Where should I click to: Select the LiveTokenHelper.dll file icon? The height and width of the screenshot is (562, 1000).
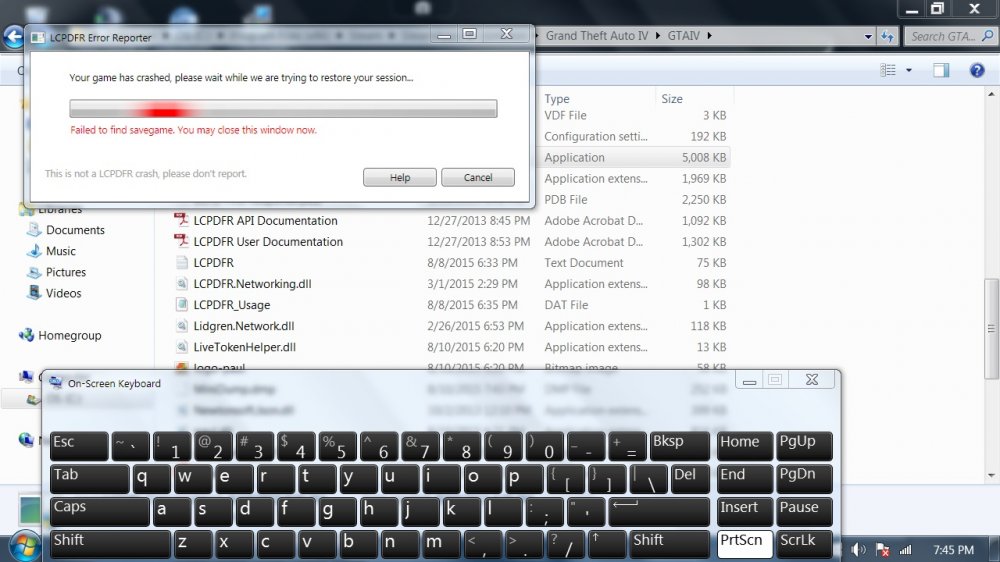tap(182, 346)
